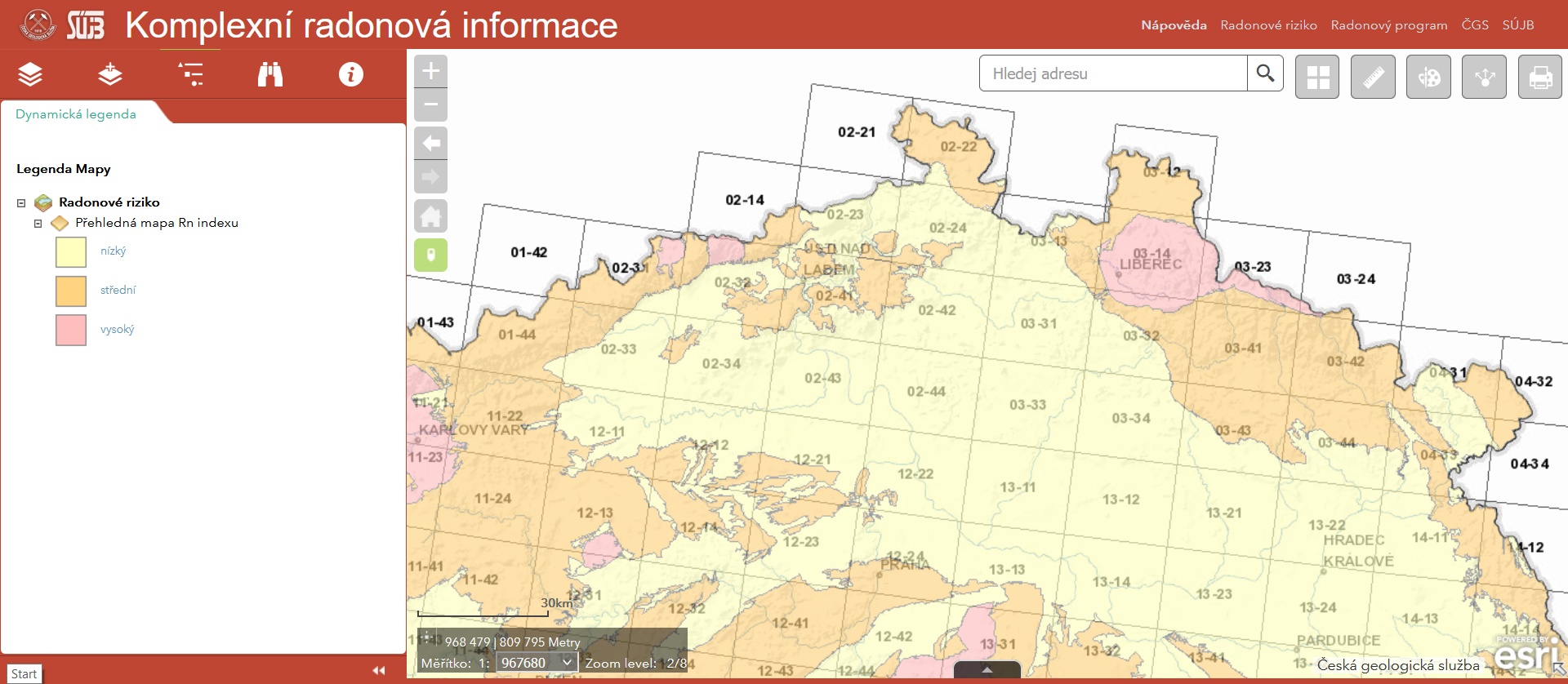Image resolution: width=1568 pixels, height=684 pixels.
Task: Show info panel via the i icon
Action: tap(350, 74)
